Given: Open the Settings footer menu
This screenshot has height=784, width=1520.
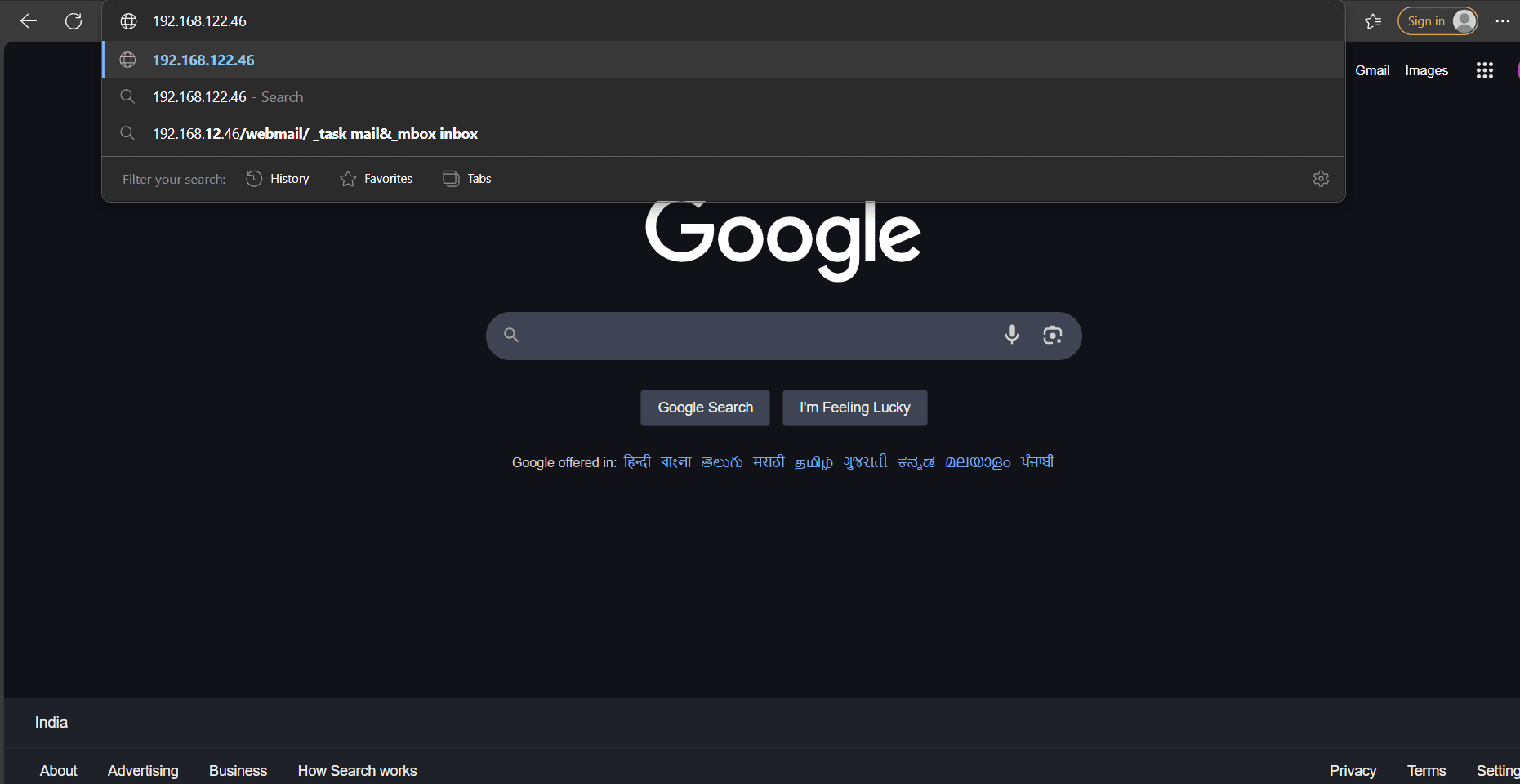Looking at the screenshot, I should pyautogui.click(x=1498, y=771).
